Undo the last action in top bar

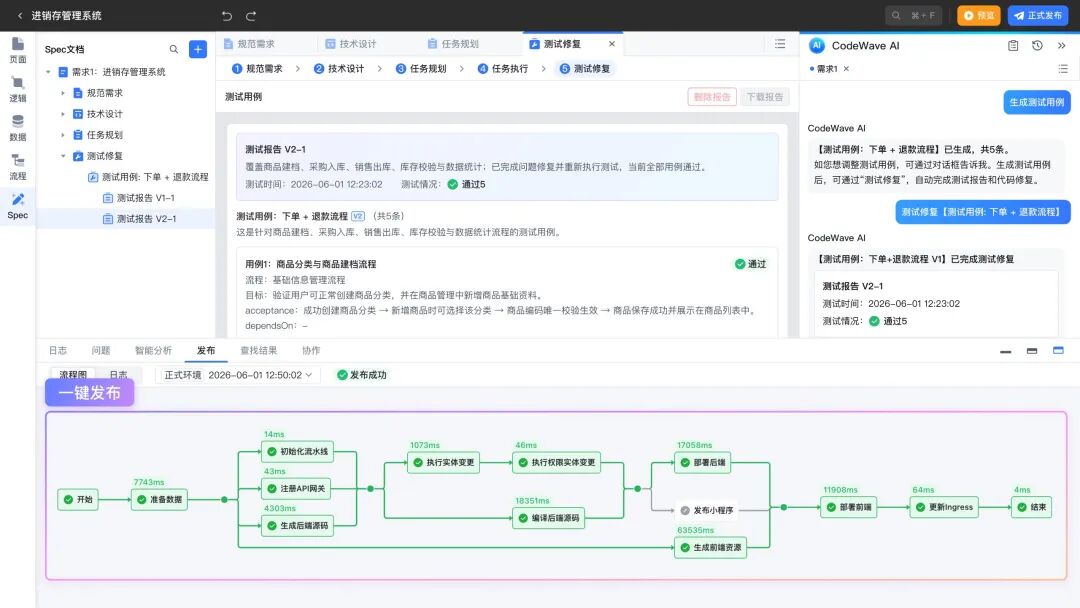coord(227,15)
